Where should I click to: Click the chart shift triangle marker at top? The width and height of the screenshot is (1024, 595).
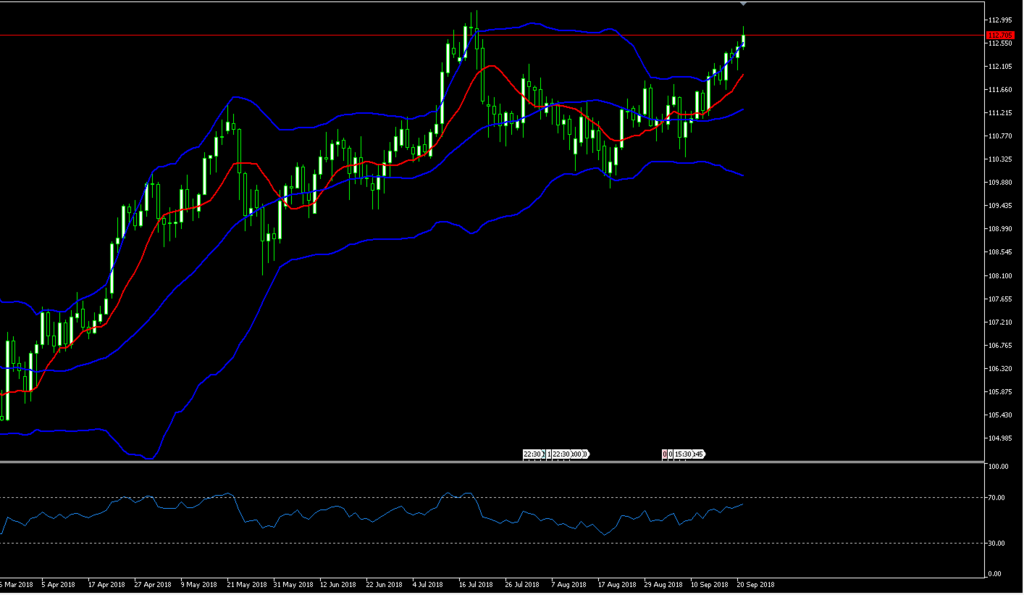click(x=743, y=4)
